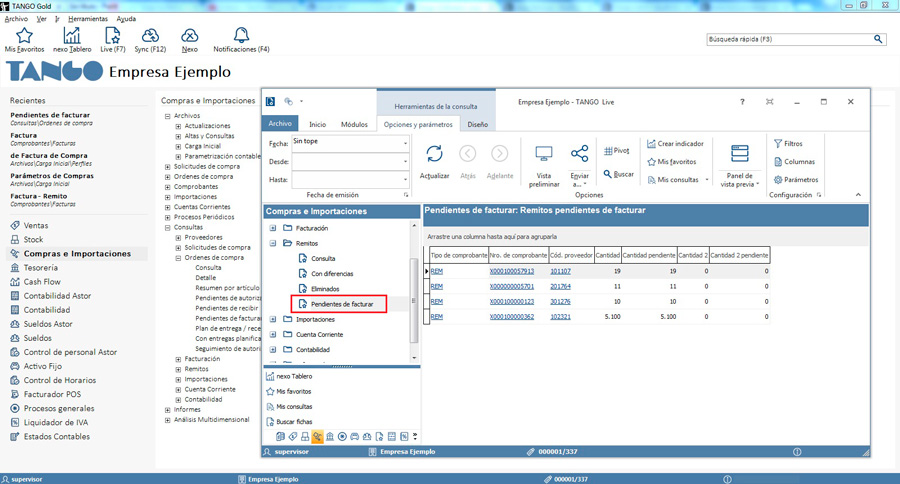Click the Archivo tab in Live
This screenshot has width=900, height=484.
[x=280, y=123]
